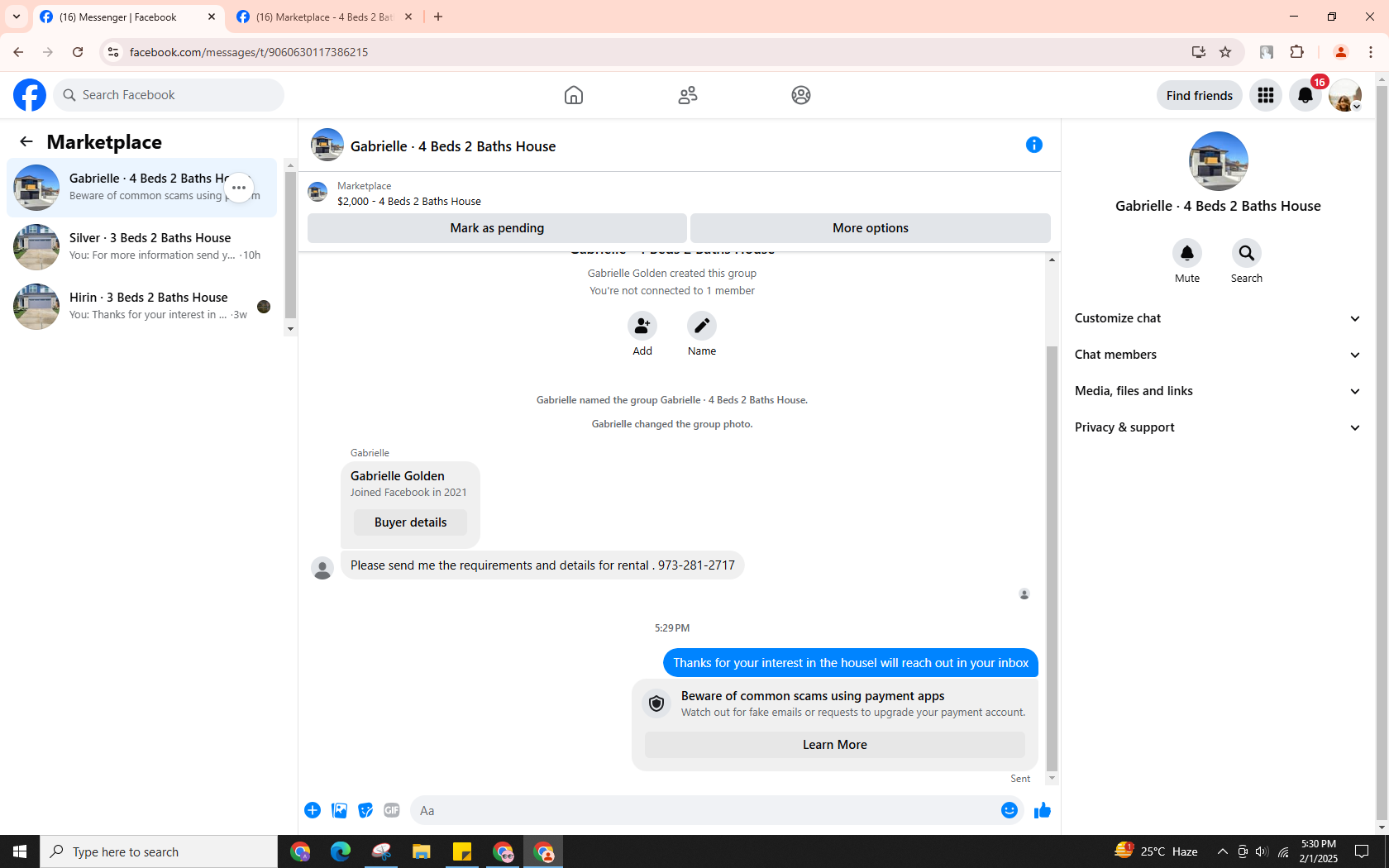The height and width of the screenshot is (868, 1389).
Task: Open a new browser tab
Action: 438,17
